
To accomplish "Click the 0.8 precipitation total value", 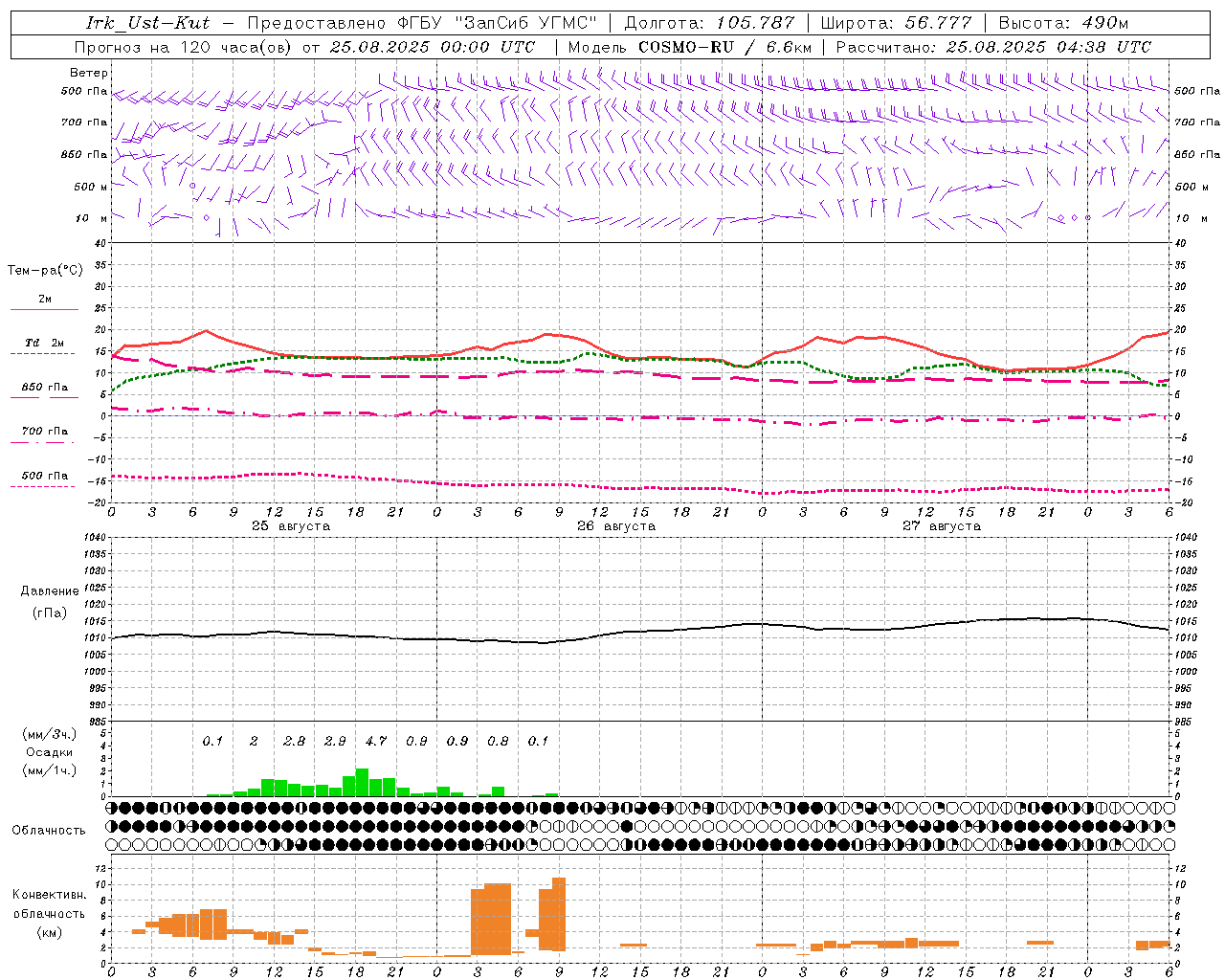I will click(x=498, y=741).
